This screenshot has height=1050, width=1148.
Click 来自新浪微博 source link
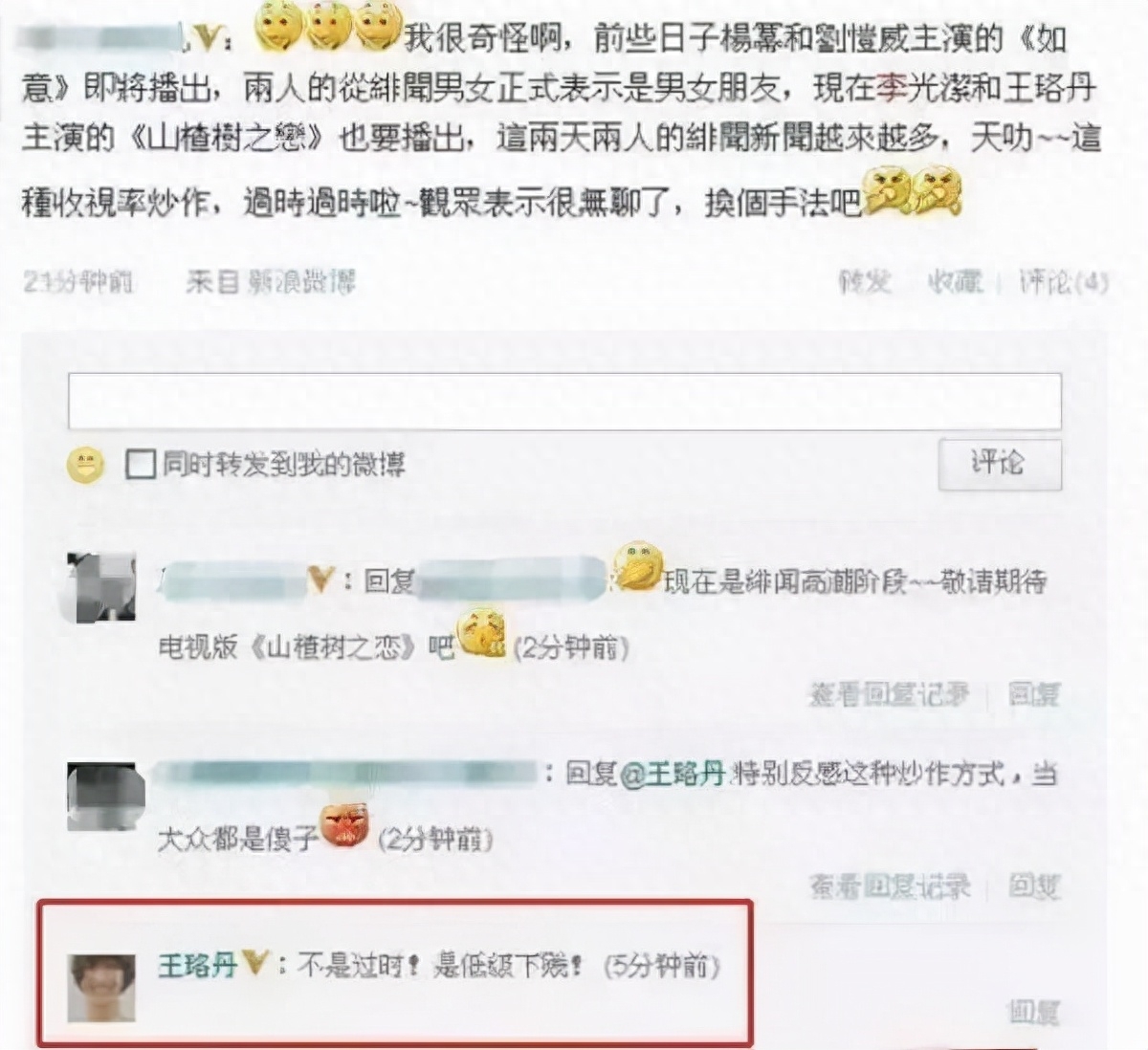[270, 281]
